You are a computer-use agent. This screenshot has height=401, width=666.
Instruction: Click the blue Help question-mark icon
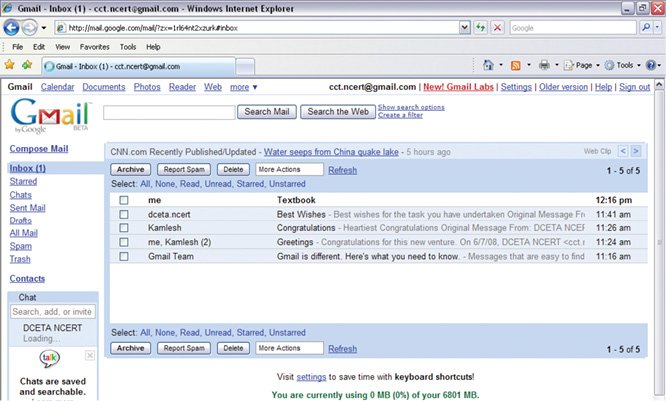coord(650,65)
